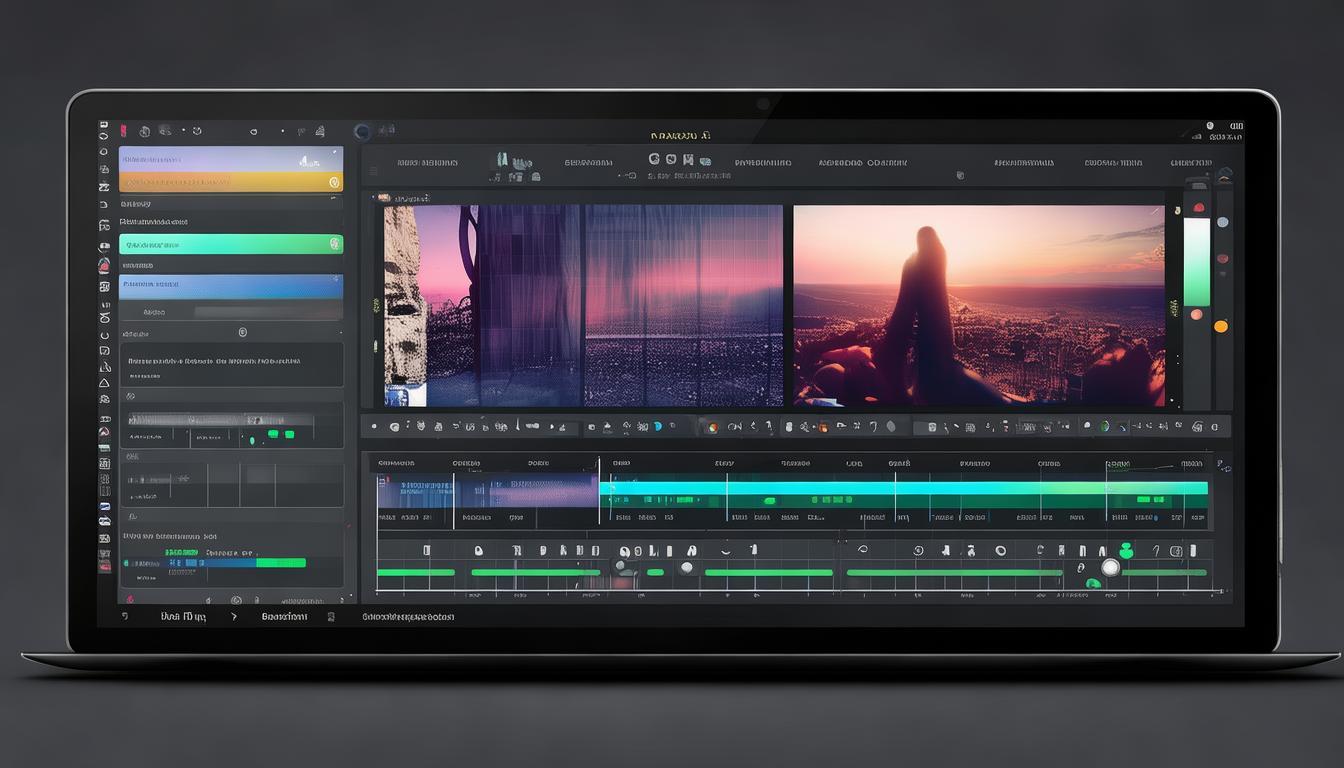Toggle the circle icon on orange gradient bar
The image size is (1344, 768).
pyautogui.click(x=333, y=182)
